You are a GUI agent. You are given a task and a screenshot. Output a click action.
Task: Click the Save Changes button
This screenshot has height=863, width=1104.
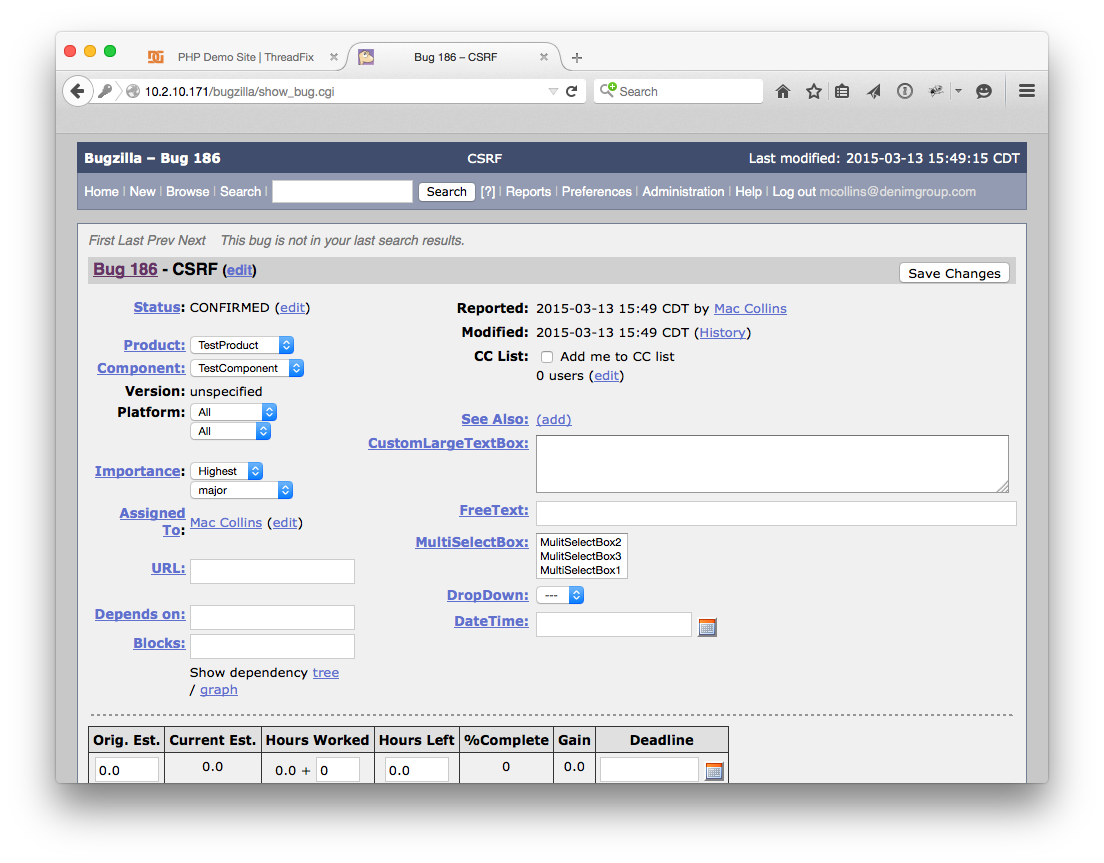tap(954, 273)
